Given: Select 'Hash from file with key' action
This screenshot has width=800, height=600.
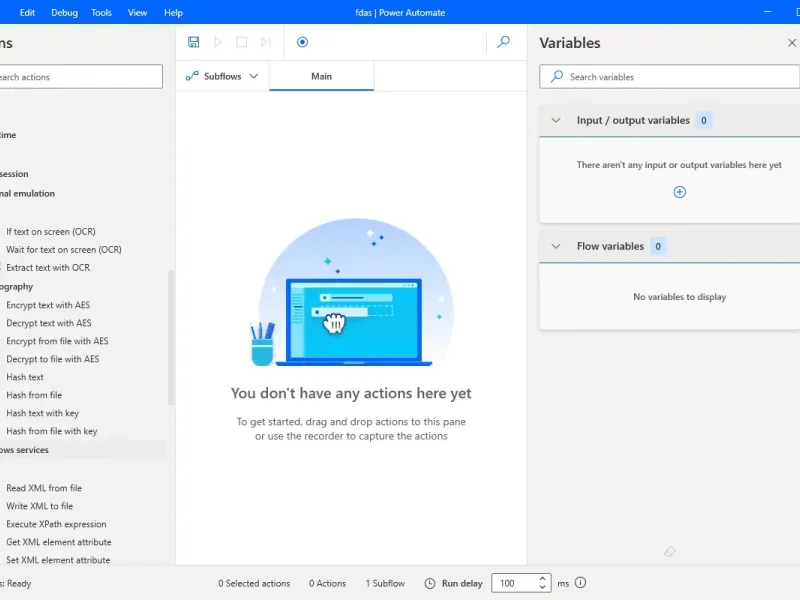Looking at the screenshot, I should pyautogui.click(x=52, y=431).
